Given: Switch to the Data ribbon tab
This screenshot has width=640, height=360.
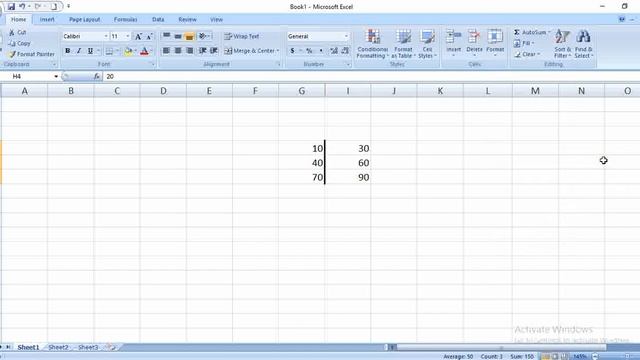Looking at the screenshot, I should pyautogui.click(x=158, y=19).
